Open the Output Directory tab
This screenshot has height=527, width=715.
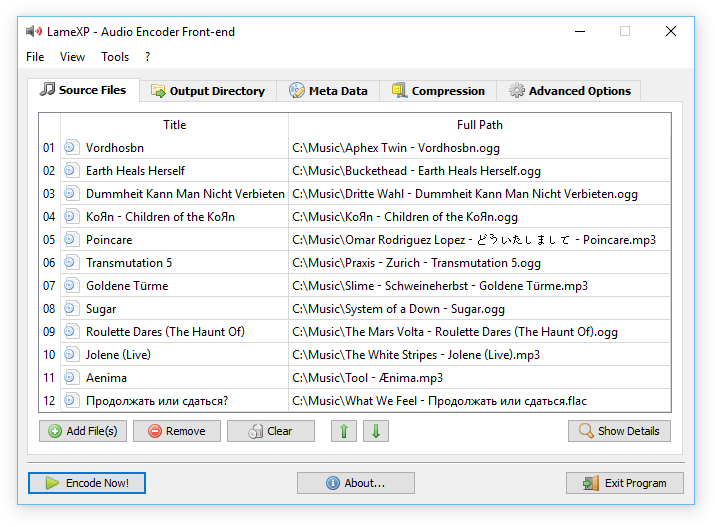[208, 91]
